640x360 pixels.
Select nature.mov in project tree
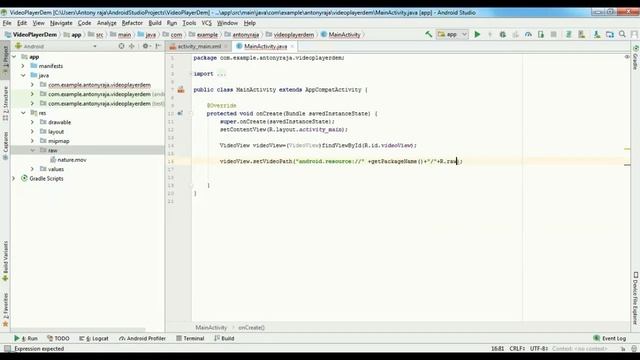72,160
